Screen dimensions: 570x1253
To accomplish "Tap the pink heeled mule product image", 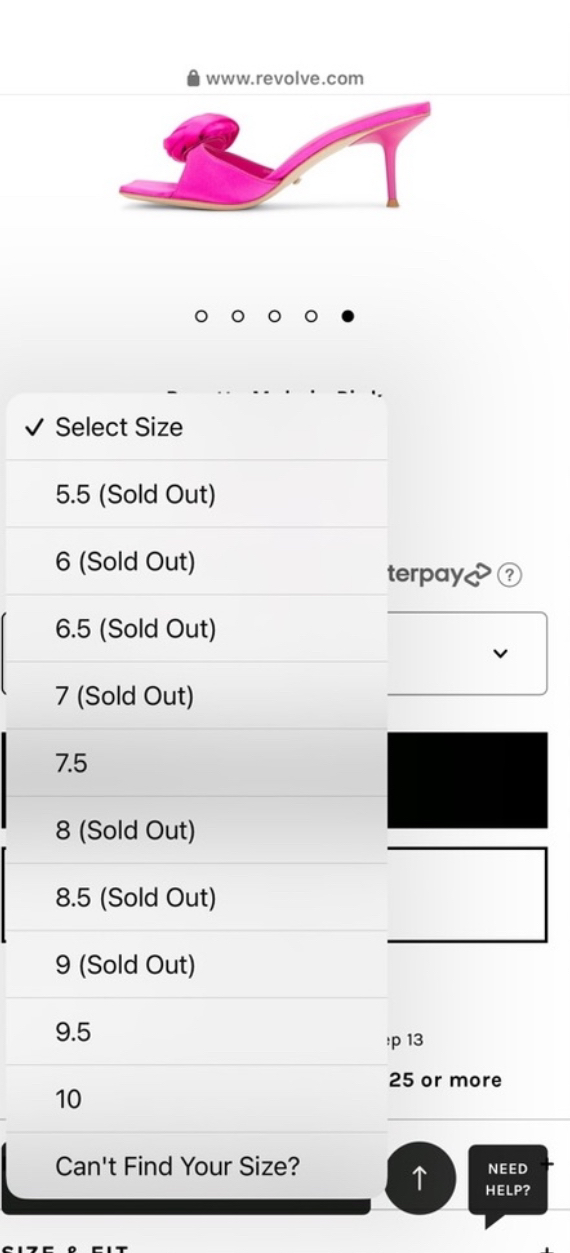I will (x=275, y=155).
